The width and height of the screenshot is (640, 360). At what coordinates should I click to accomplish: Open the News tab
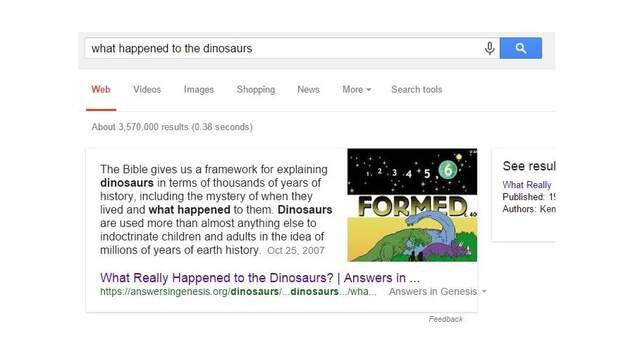point(308,89)
